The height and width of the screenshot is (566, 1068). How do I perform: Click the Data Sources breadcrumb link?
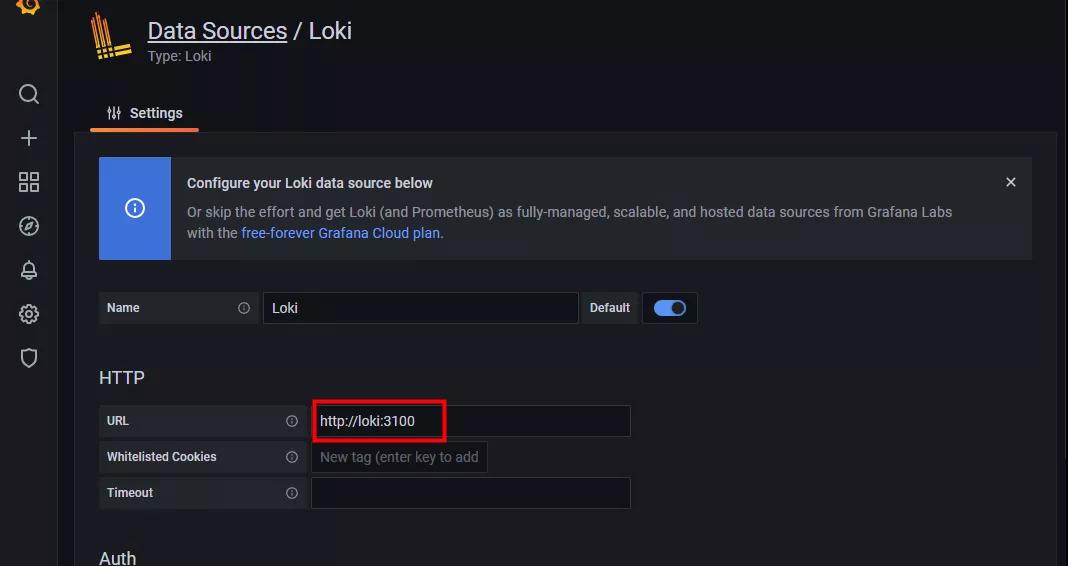pos(217,31)
